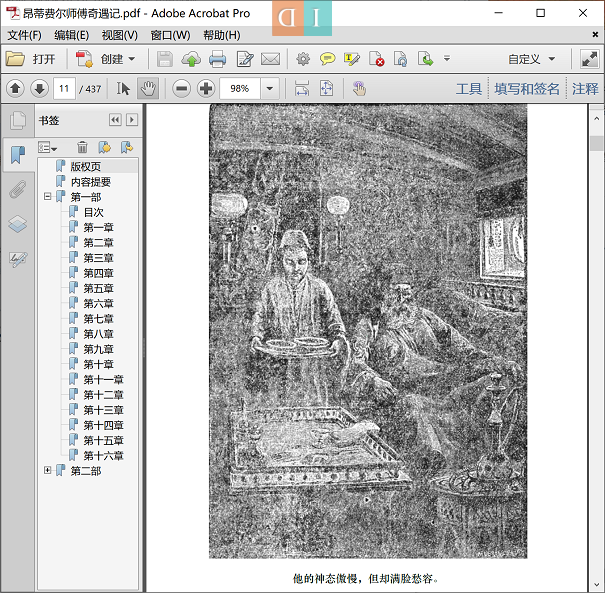Switch to read mode fullscreen icon
The height and width of the screenshot is (593, 605).
click(x=589, y=59)
